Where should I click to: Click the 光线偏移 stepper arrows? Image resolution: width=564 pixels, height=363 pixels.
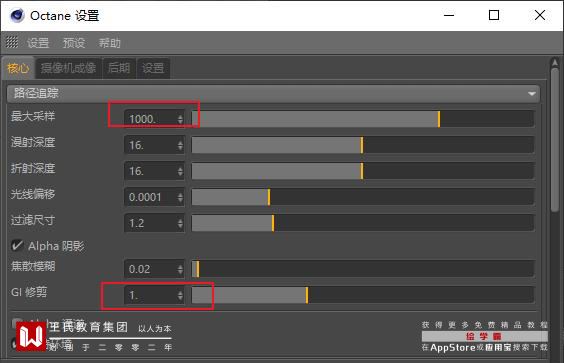[180, 198]
